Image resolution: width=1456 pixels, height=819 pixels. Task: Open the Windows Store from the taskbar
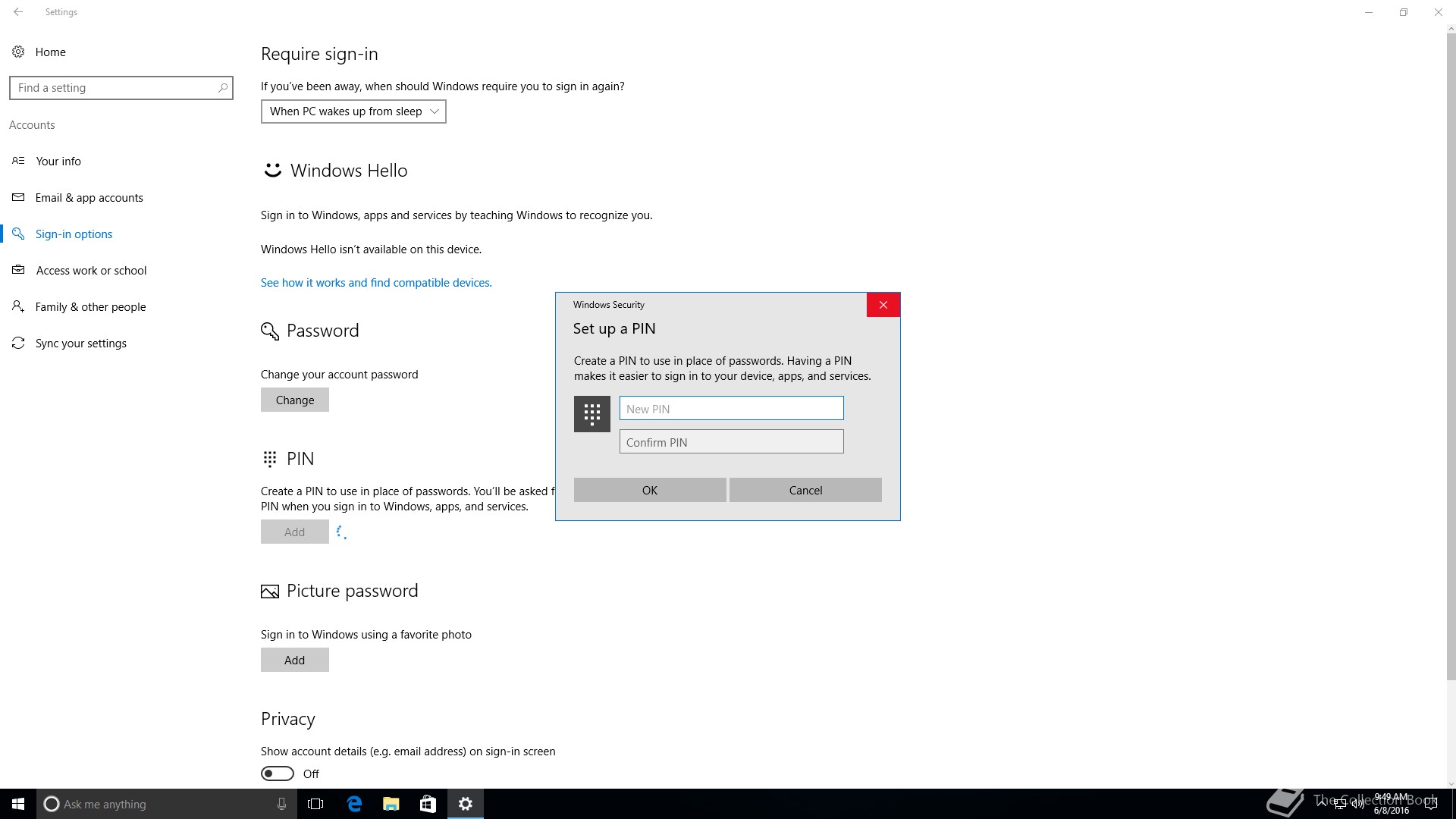(x=428, y=804)
